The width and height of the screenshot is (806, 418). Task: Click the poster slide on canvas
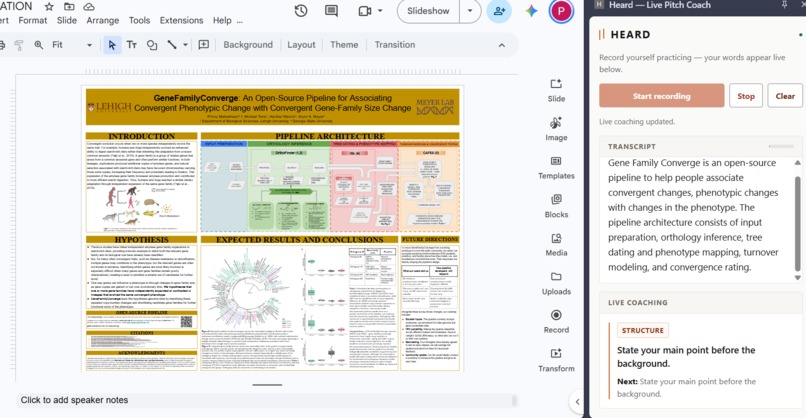coord(272,228)
